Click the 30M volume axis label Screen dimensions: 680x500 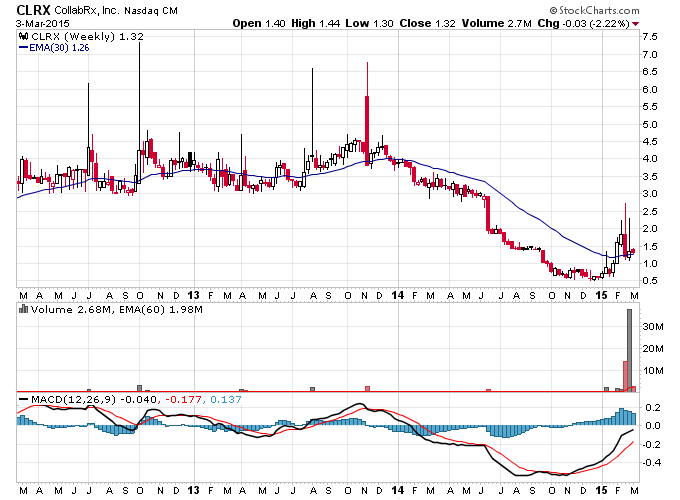tap(653, 327)
